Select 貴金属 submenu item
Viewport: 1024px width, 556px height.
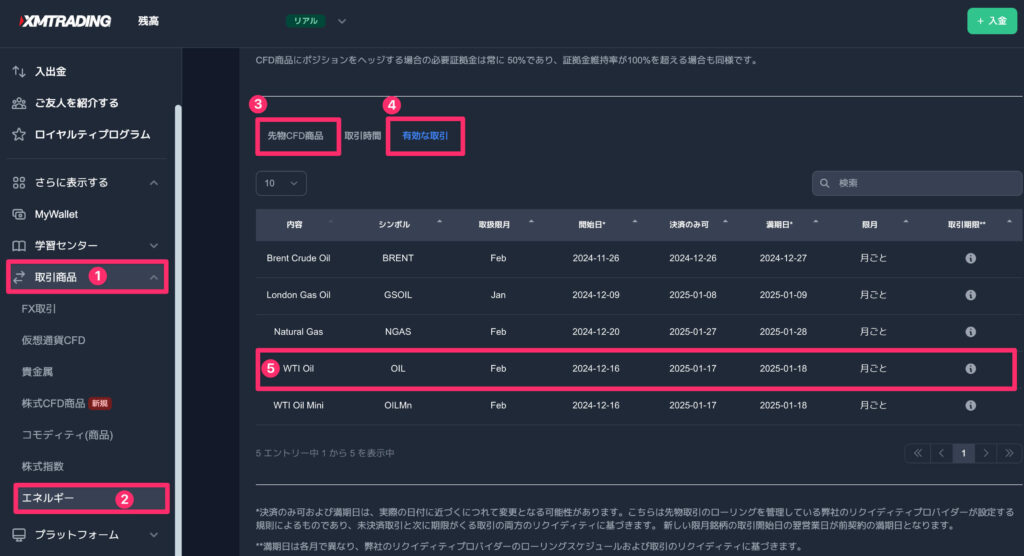(37, 371)
